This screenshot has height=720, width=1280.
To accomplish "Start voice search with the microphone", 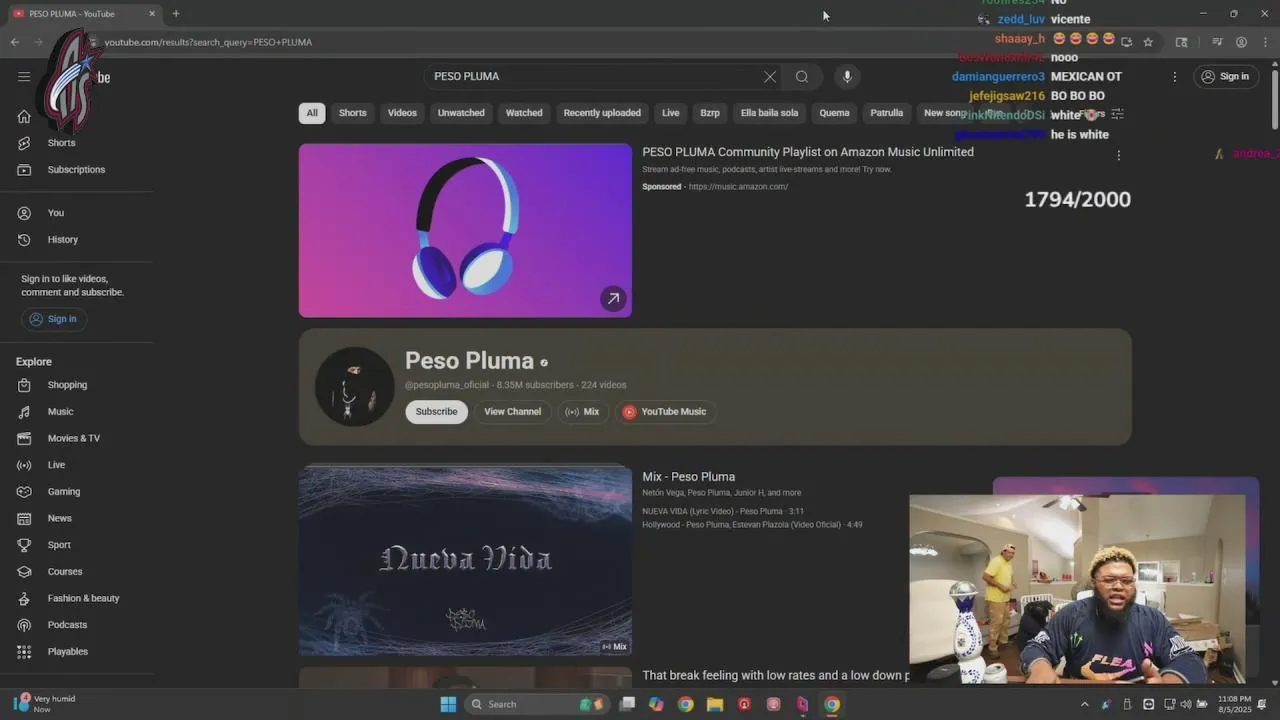I will (x=847, y=77).
